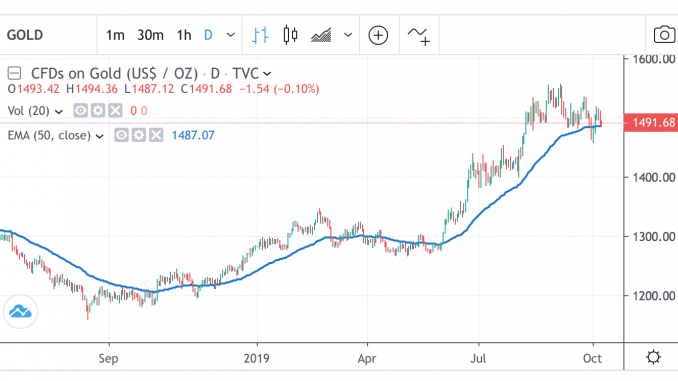678x381 pixels.
Task: Click the low value L1487.12
Action: [149, 89]
